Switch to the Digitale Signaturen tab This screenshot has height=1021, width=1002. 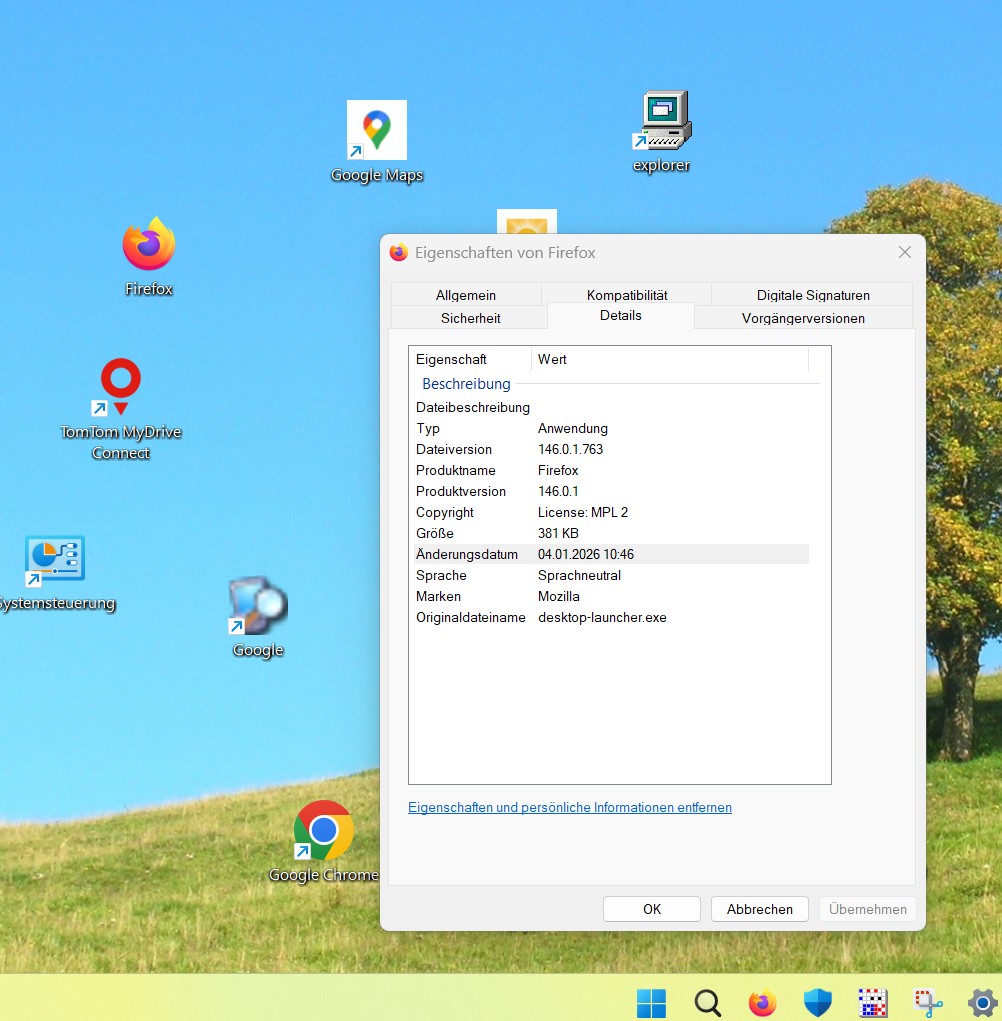[812, 295]
